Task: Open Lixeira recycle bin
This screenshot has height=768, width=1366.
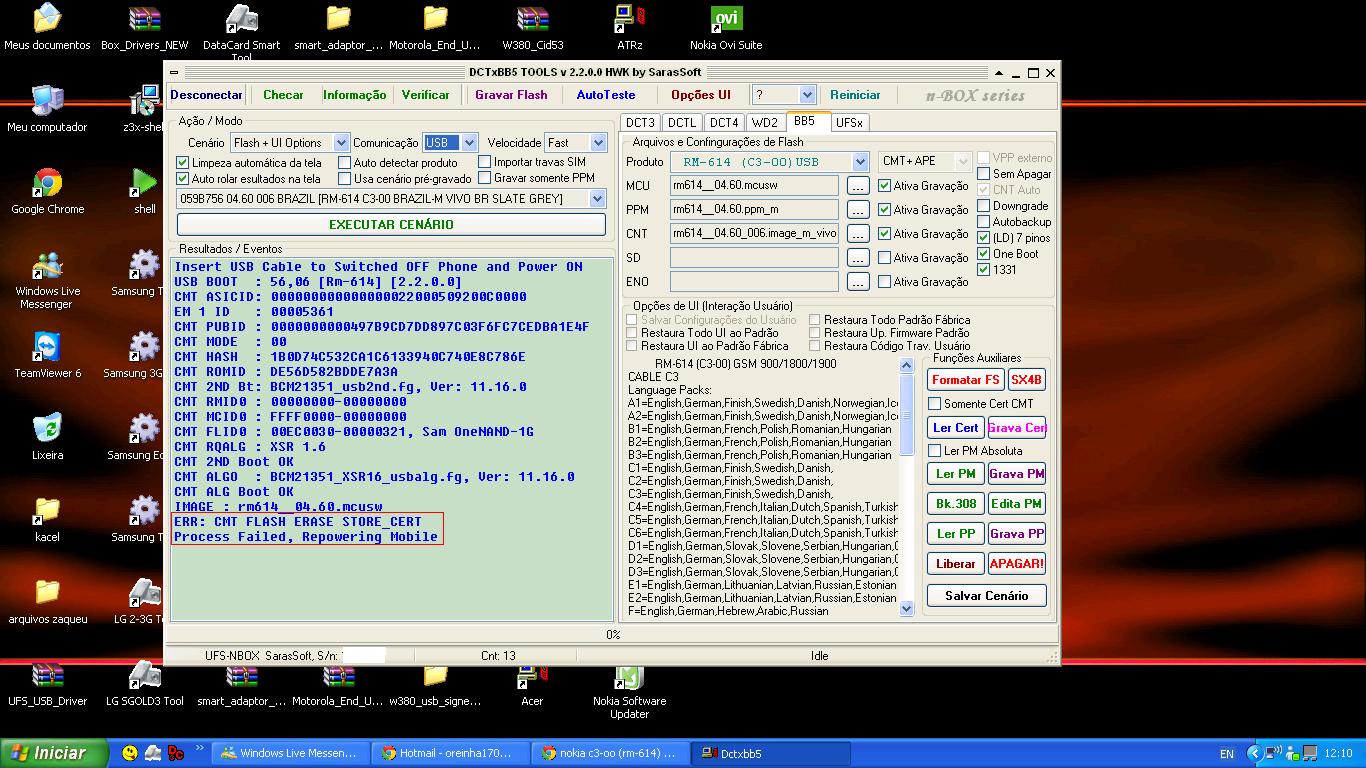Action: 47,437
